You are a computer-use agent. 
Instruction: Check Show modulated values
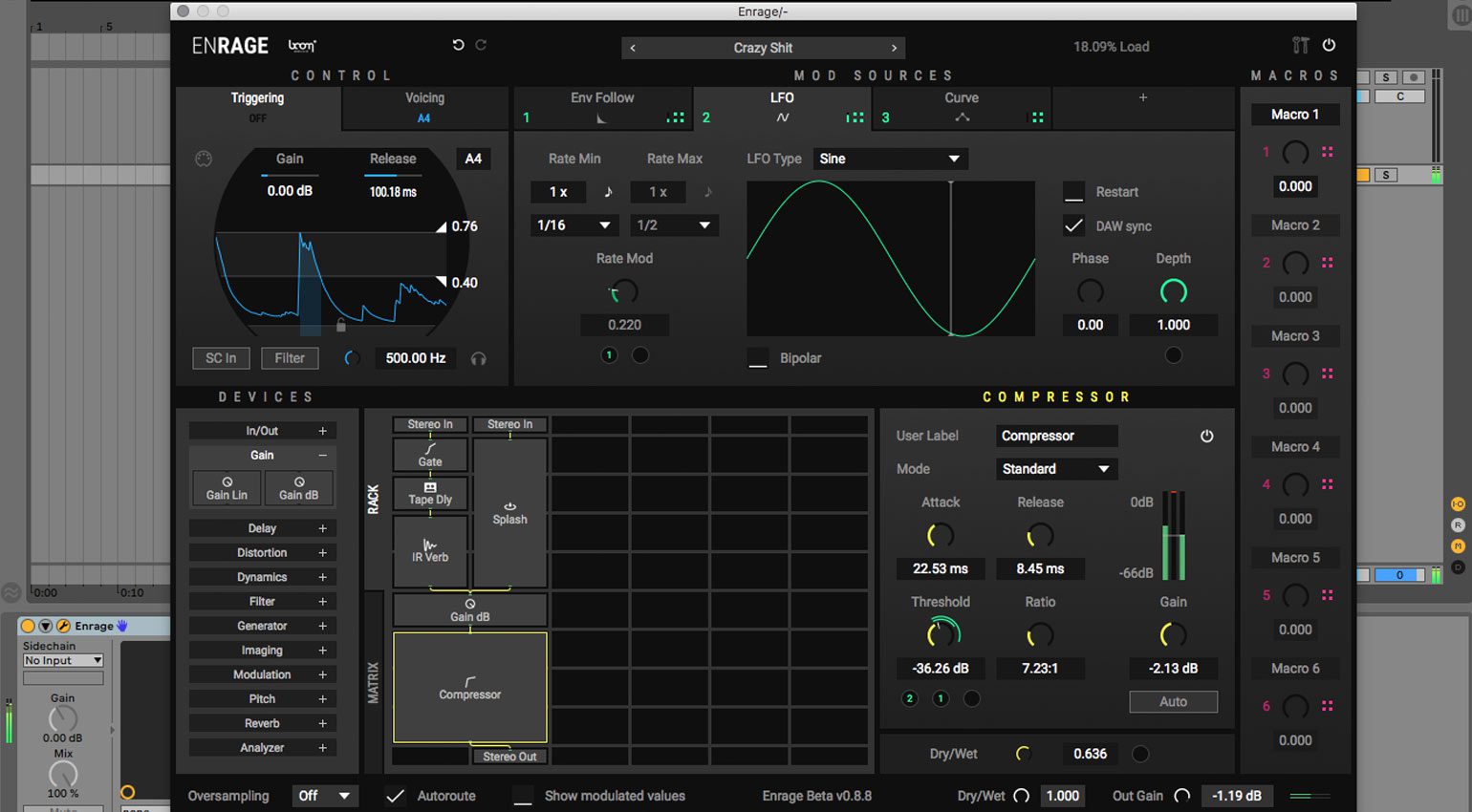click(522, 796)
